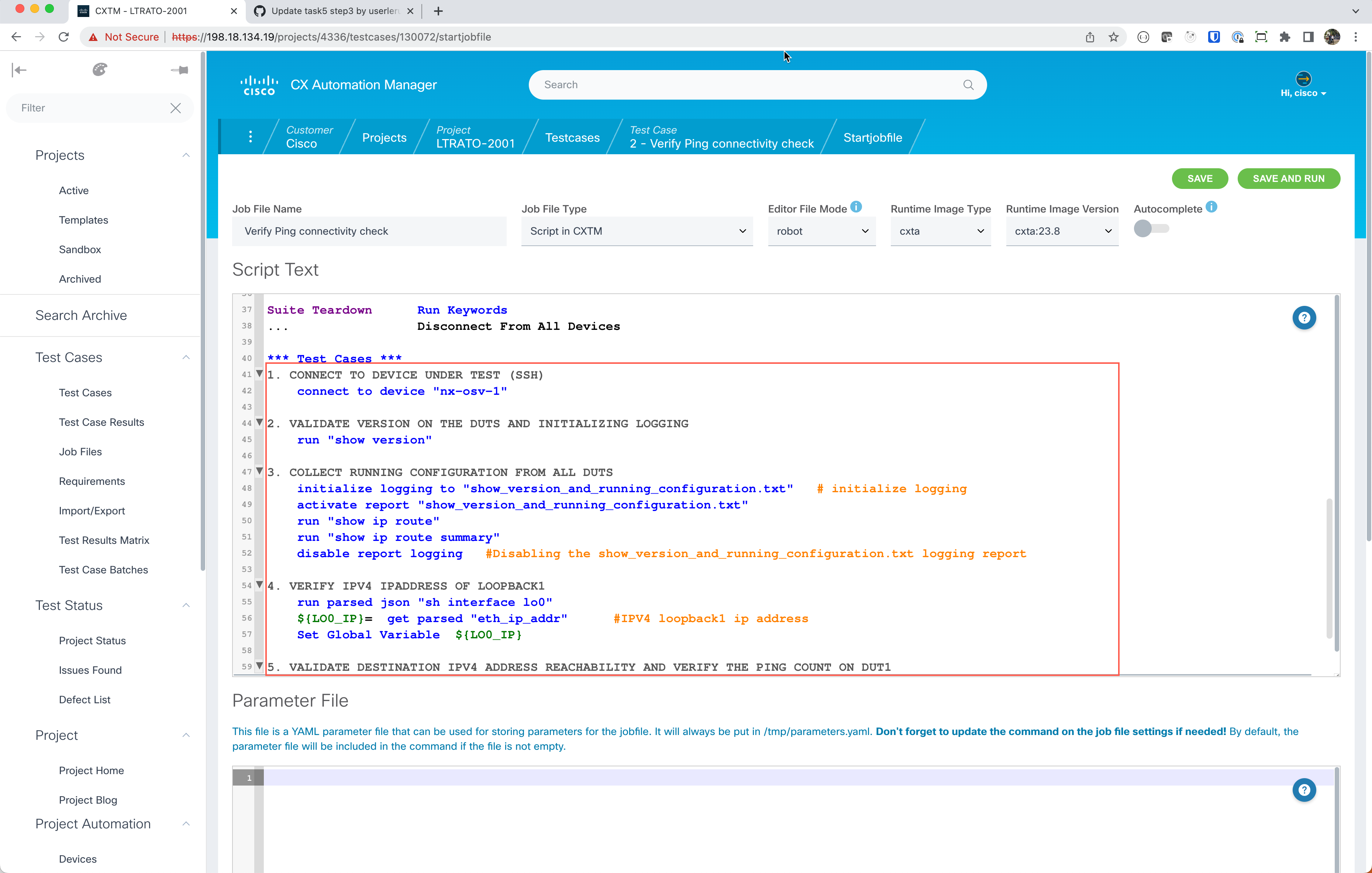Click the search magnifier icon in header
1372x873 pixels.
(968, 85)
